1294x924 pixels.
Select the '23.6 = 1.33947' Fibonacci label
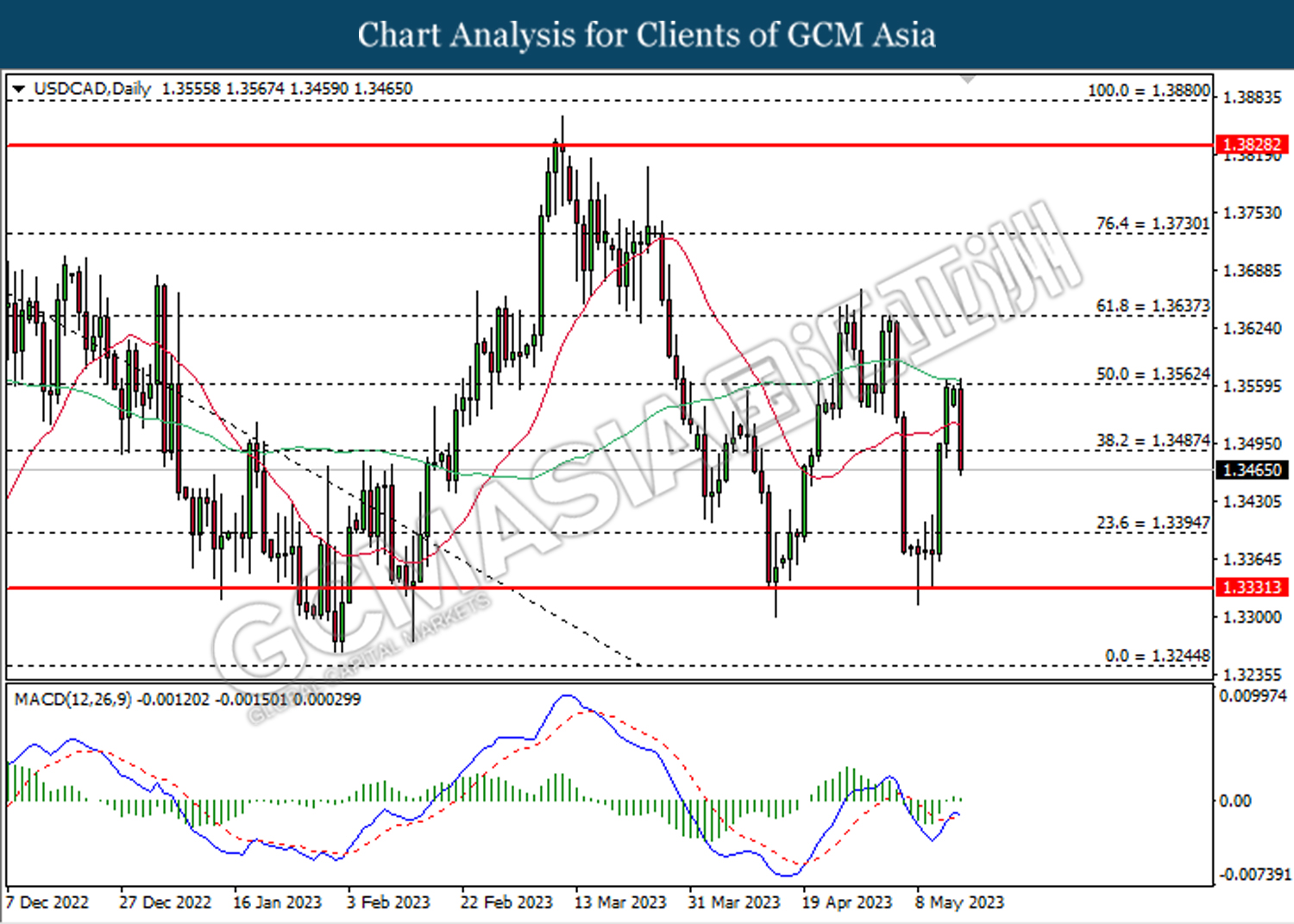point(1153,523)
